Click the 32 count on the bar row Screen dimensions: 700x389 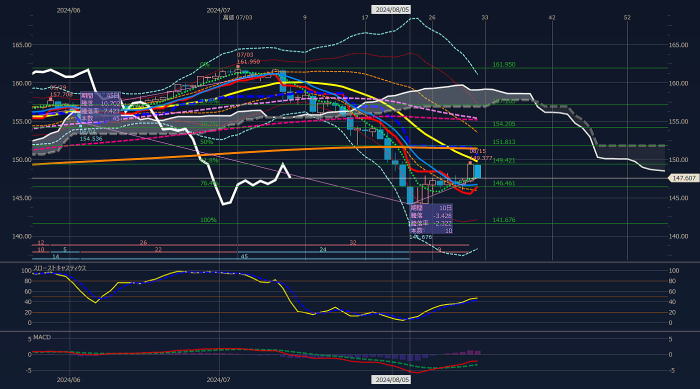pyautogui.click(x=353, y=243)
